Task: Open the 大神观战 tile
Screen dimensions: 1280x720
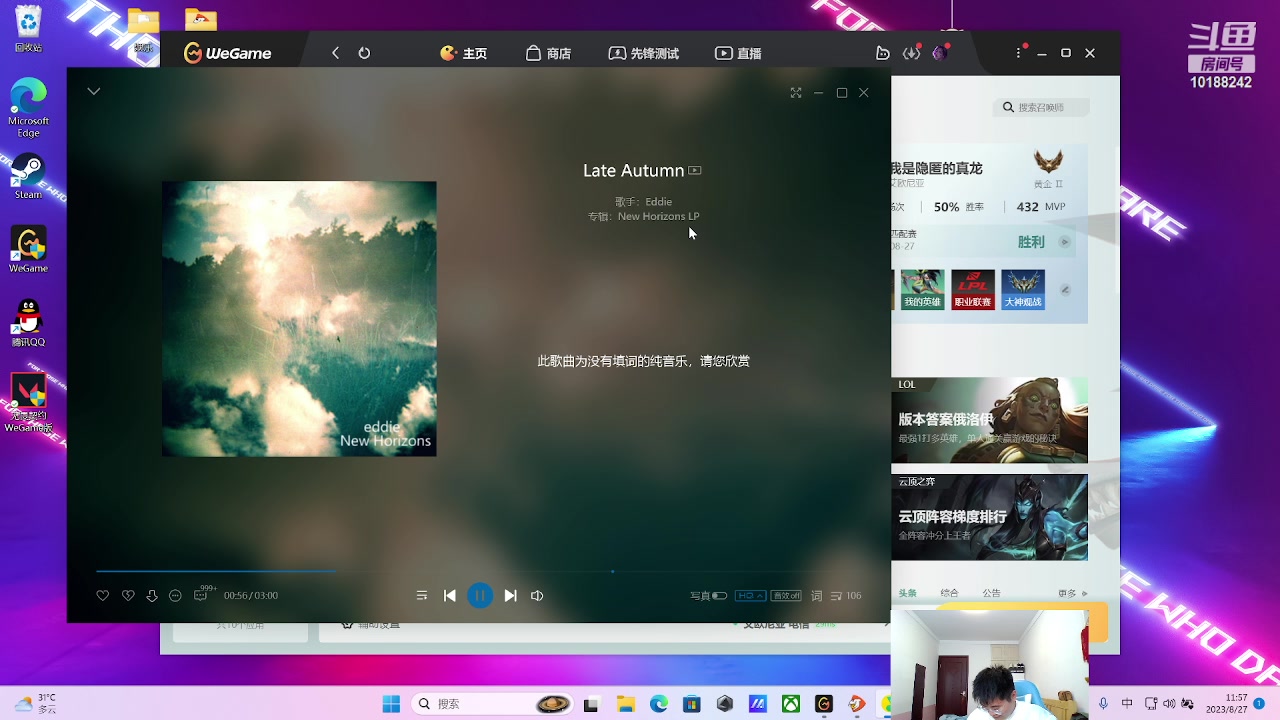Action: point(1023,290)
